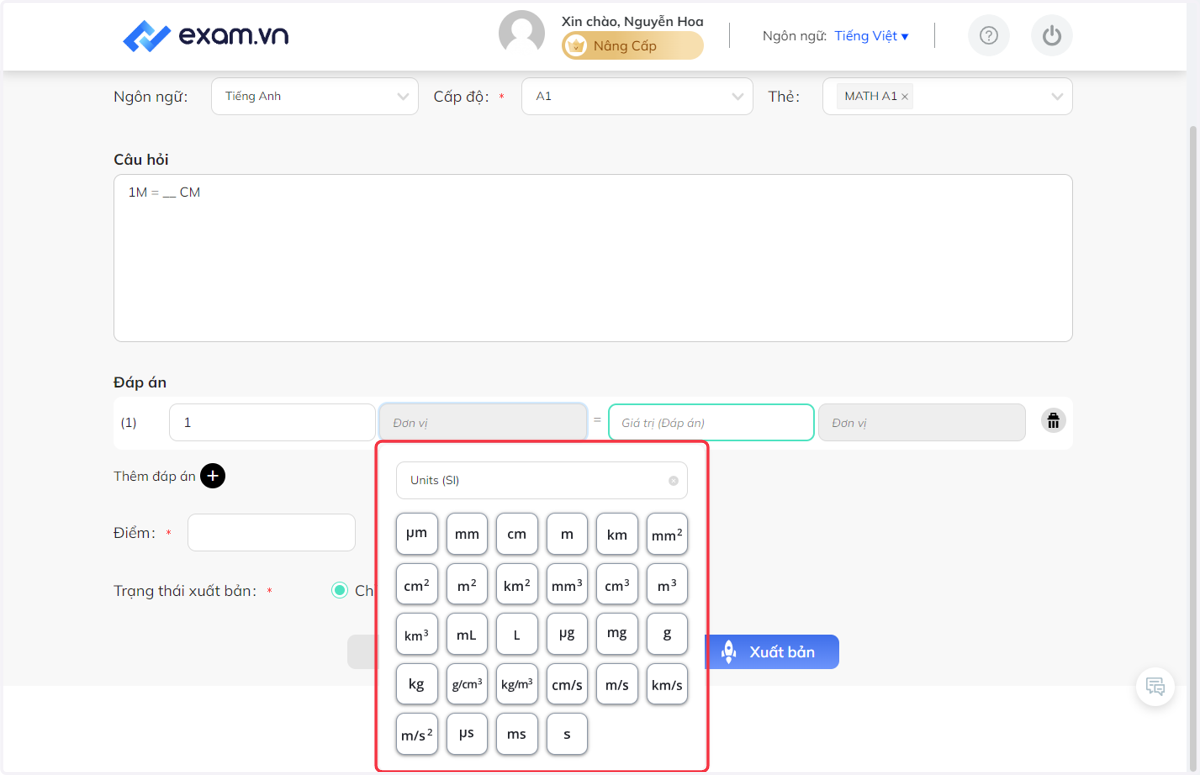Select the cm² unit
This screenshot has width=1200, height=775.
(x=417, y=584)
